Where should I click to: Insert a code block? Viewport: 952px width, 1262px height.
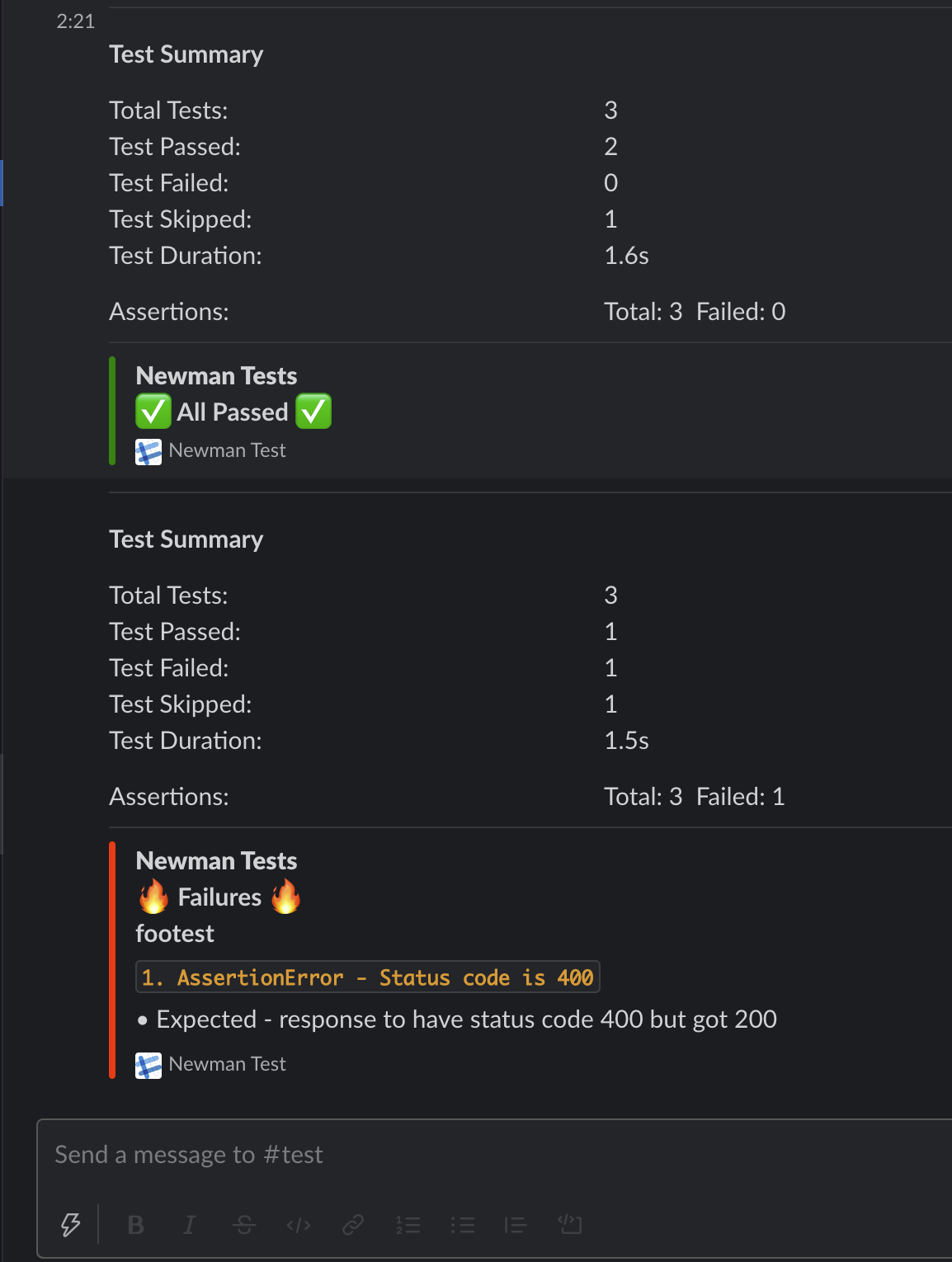point(570,1224)
